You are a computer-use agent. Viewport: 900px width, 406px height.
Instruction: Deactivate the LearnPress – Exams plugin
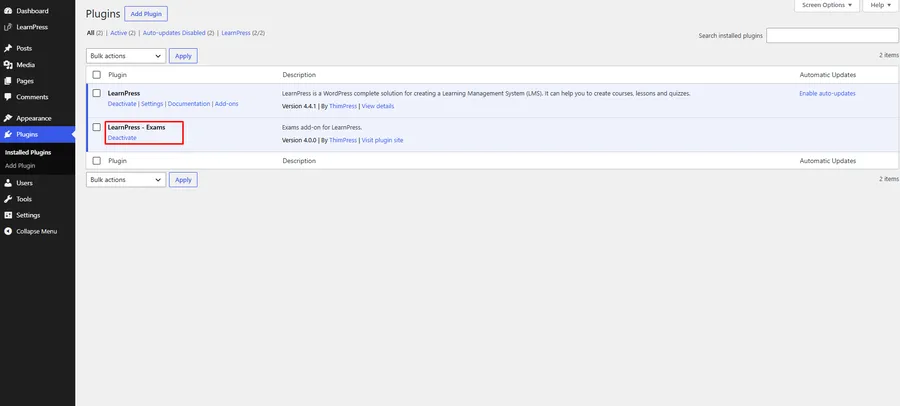pos(122,138)
